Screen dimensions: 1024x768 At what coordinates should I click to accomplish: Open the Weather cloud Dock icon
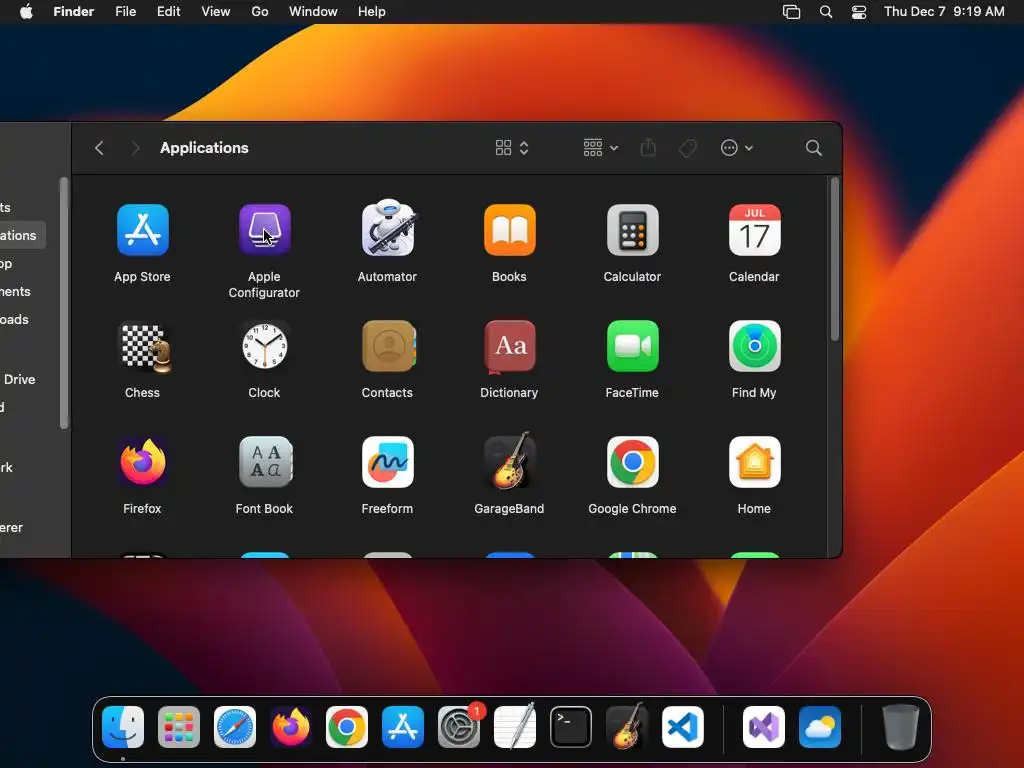(x=820, y=727)
